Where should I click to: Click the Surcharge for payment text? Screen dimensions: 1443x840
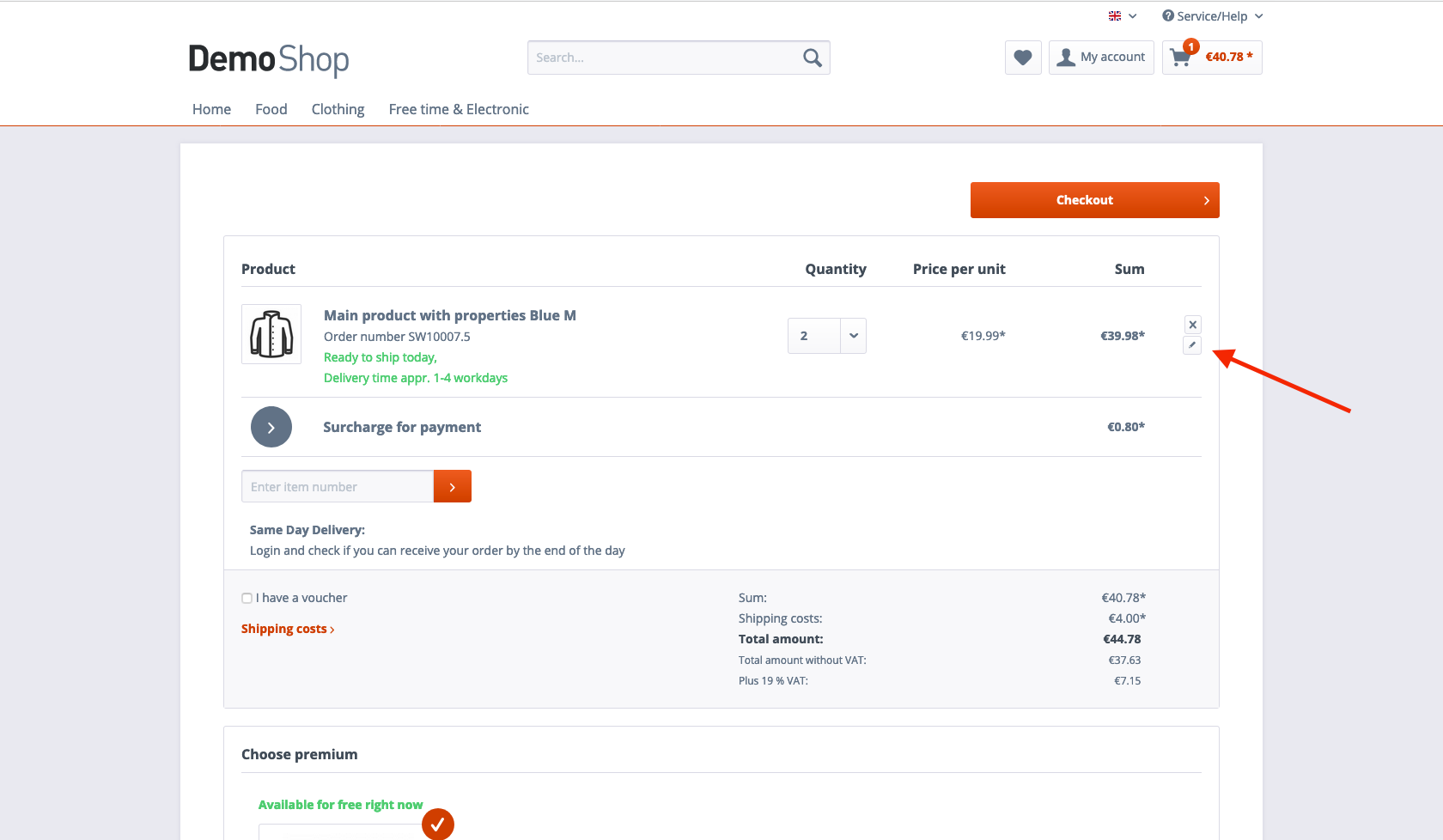[x=402, y=427]
